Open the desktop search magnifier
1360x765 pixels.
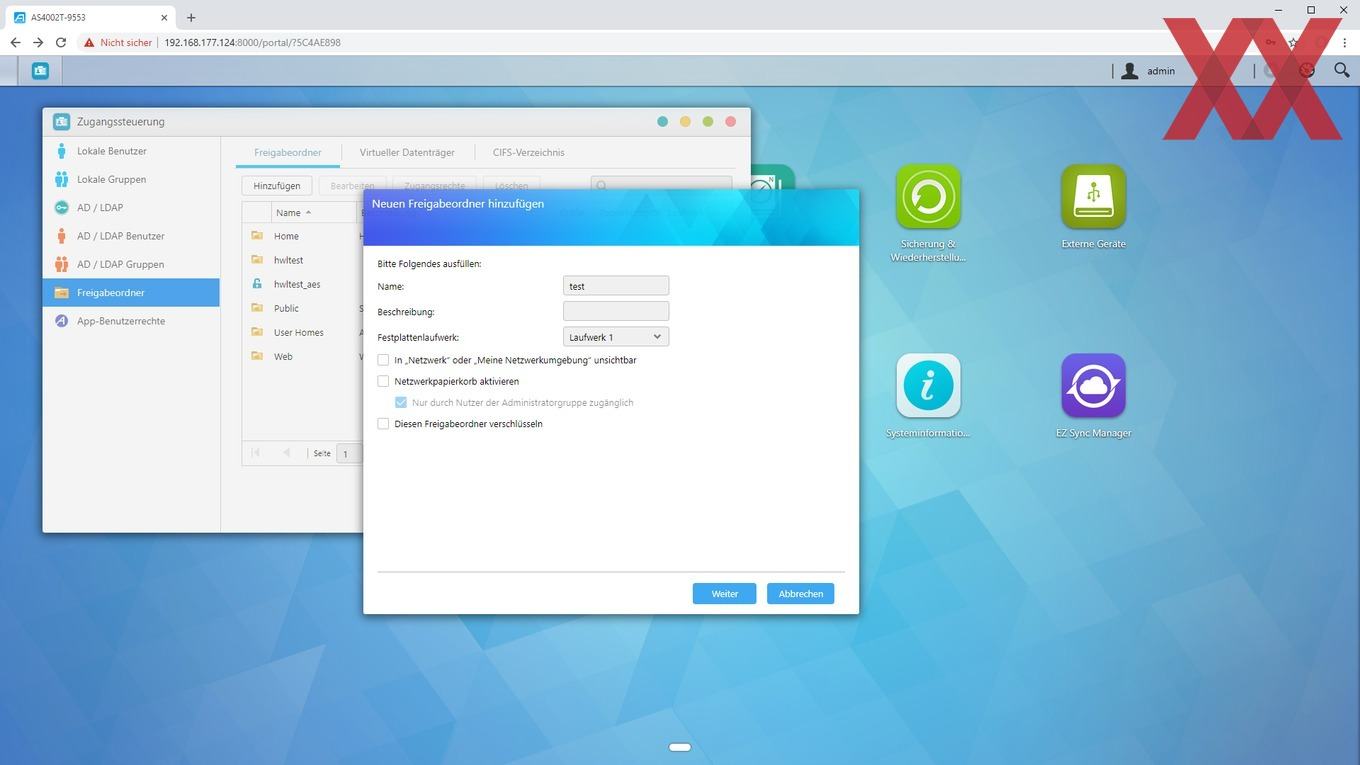click(1342, 70)
